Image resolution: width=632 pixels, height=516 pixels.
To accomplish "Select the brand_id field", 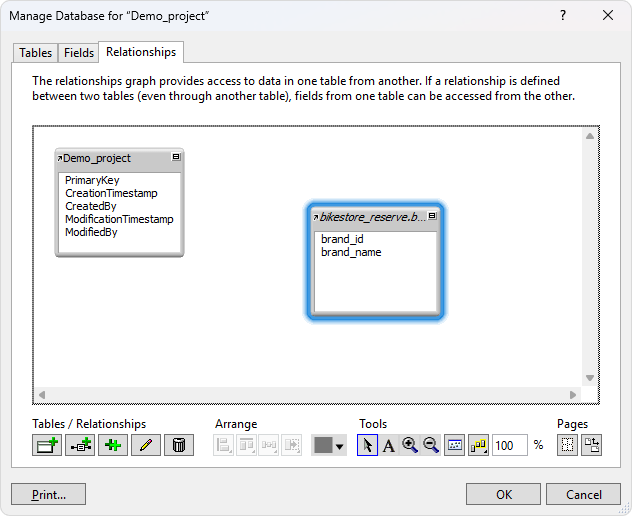I will [342, 239].
